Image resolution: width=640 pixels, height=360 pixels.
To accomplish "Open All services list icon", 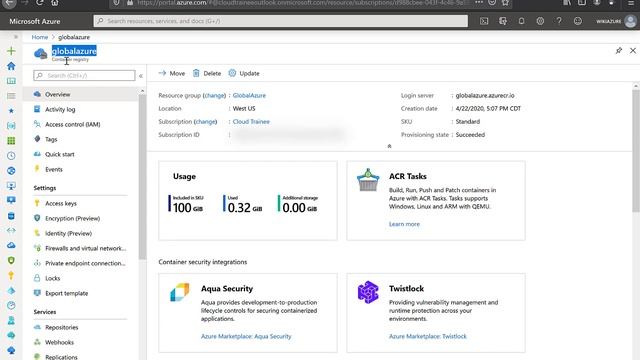I will (11, 96).
